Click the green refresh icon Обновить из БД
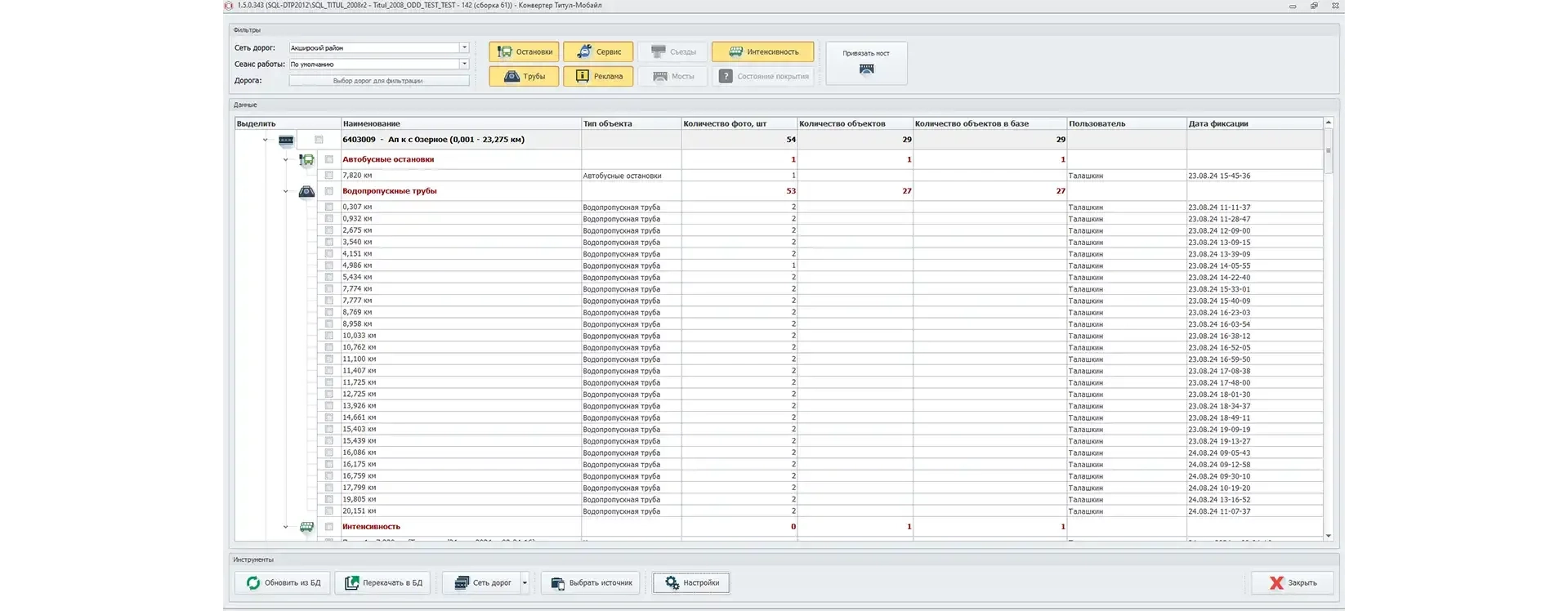Screen dimensions: 1568x611 pyautogui.click(x=253, y=582)
